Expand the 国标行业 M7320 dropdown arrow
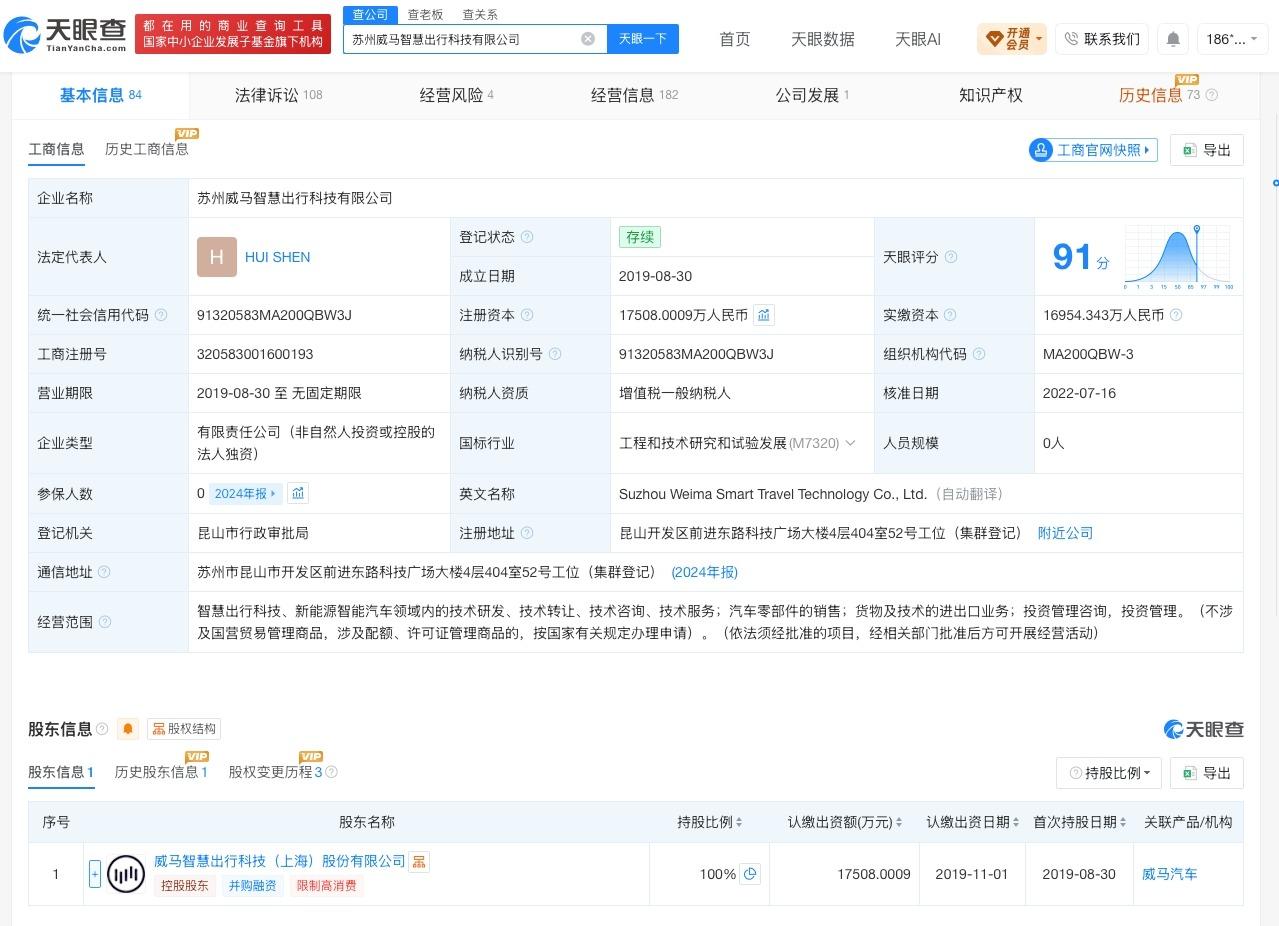Image resolution: width=1279 pixels, height=926 pixels. (x=850, y=443)
